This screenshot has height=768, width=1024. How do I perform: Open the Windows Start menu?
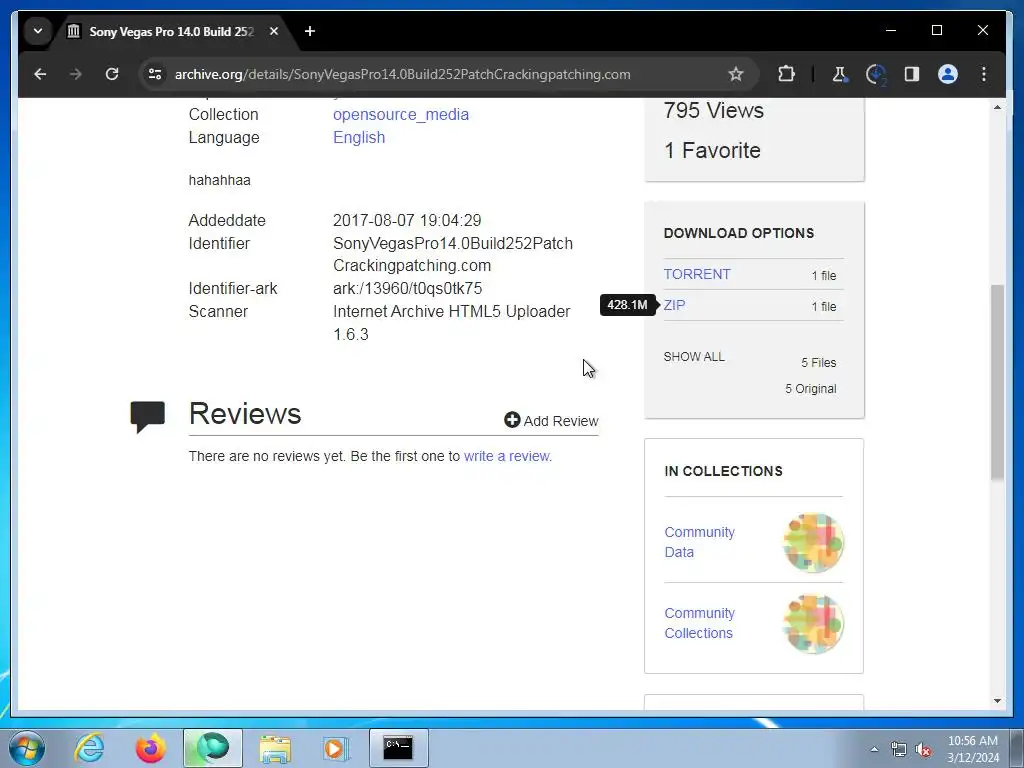click(27, 748)
